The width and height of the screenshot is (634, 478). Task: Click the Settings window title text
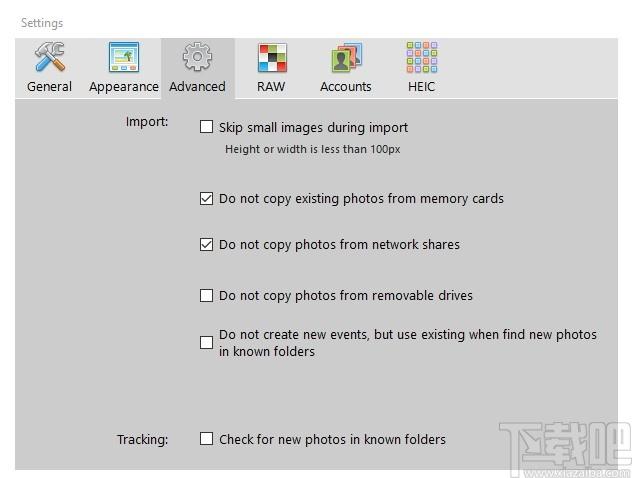click(x=42, y=23)
